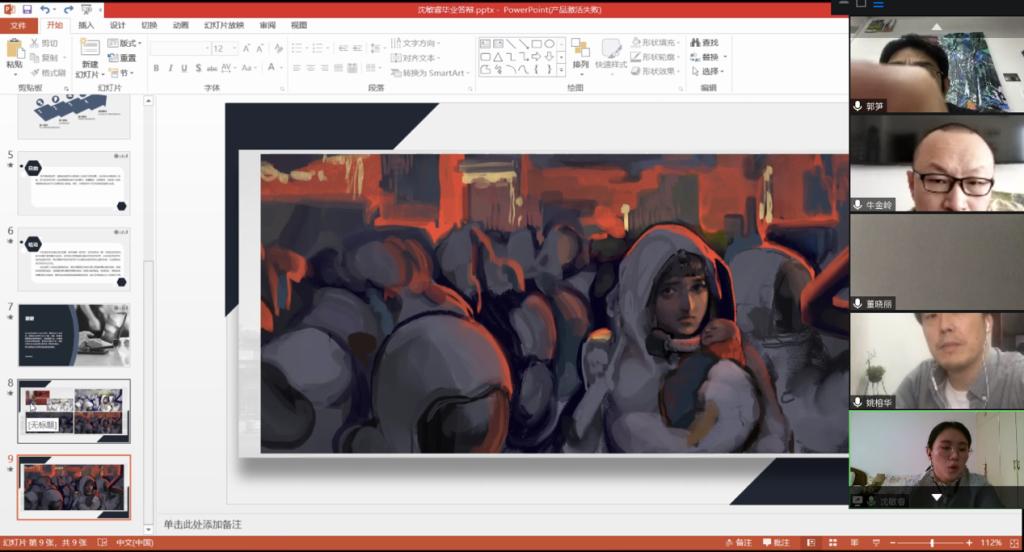Click the Notes (备注) status bar button
This screenshot has height=552, width=1024.
[x=739, y=543]
